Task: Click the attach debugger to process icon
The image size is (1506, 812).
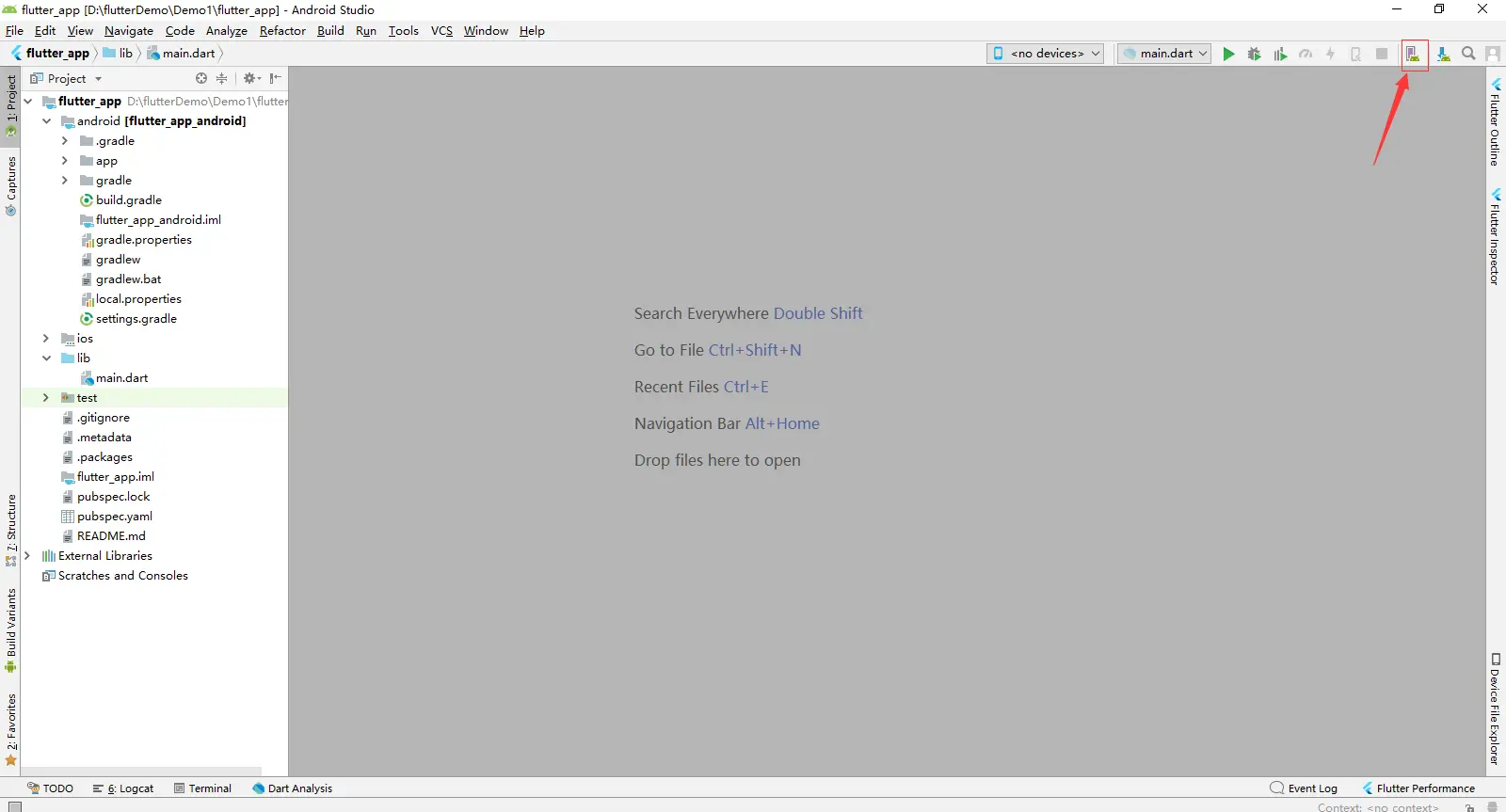Action: tap(1355, 54)
